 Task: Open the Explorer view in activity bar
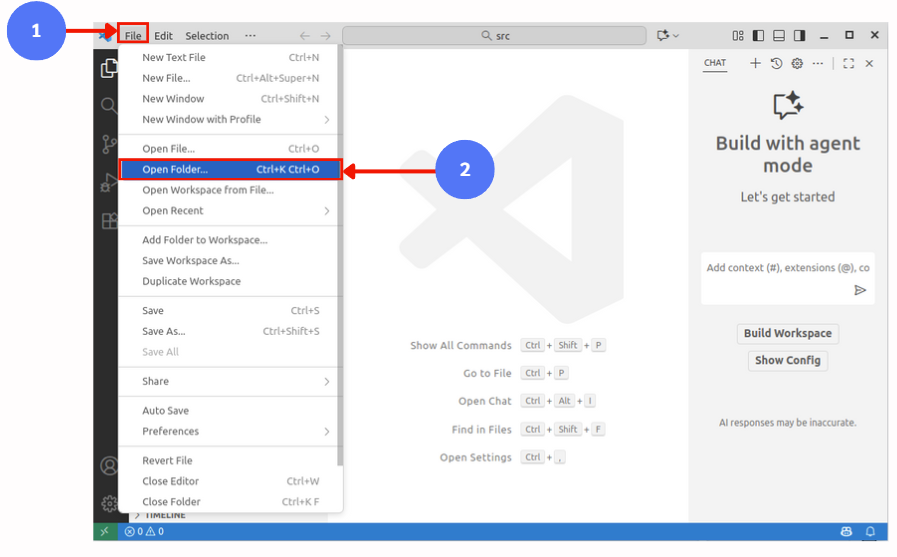click(x=108, y=68)
